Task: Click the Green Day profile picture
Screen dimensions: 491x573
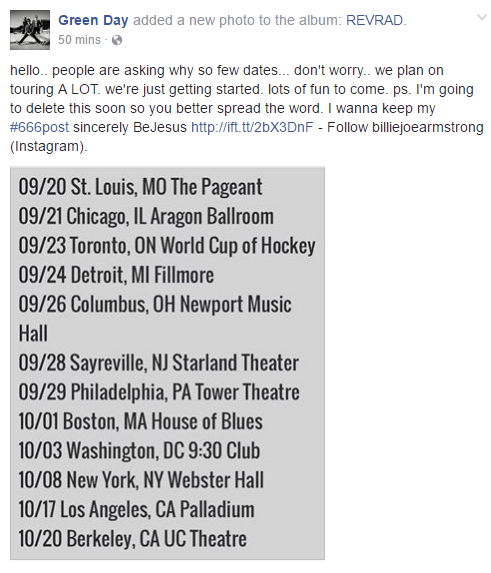Action: pyautogui.click(x=30, y=30)
